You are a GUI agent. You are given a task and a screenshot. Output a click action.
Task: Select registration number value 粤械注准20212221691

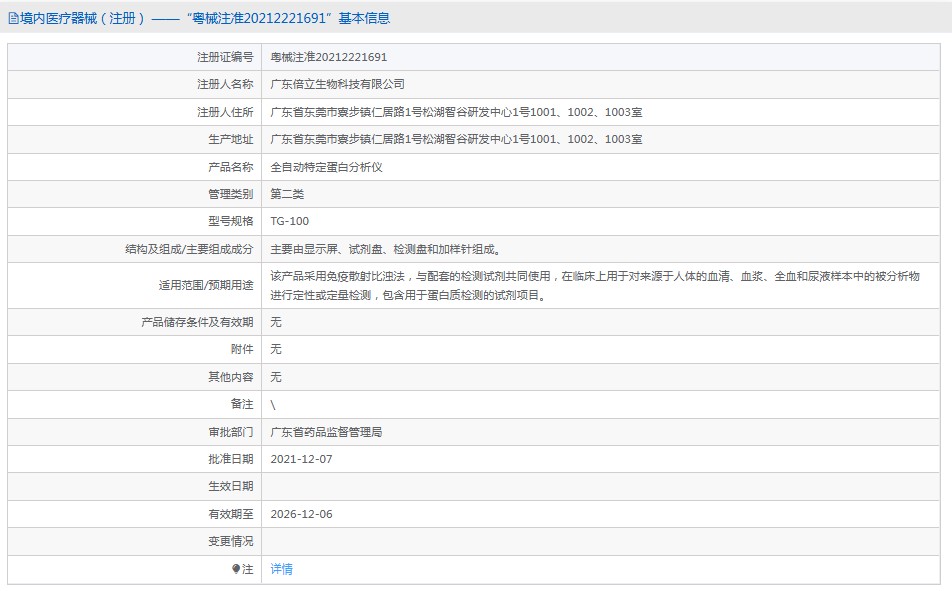click(x=328, y=57)
